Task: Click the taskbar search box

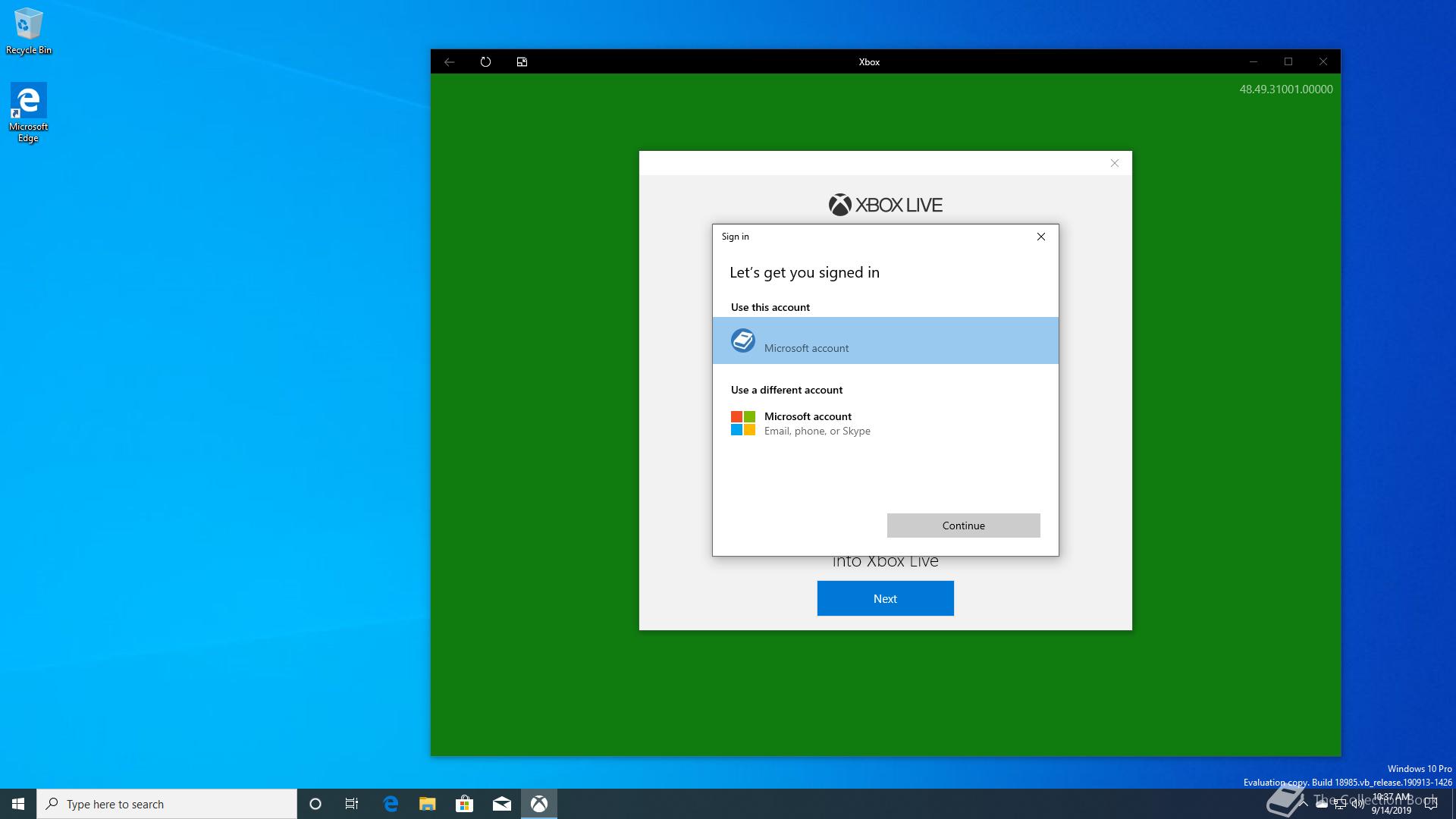Action: [x=167, y=804]
